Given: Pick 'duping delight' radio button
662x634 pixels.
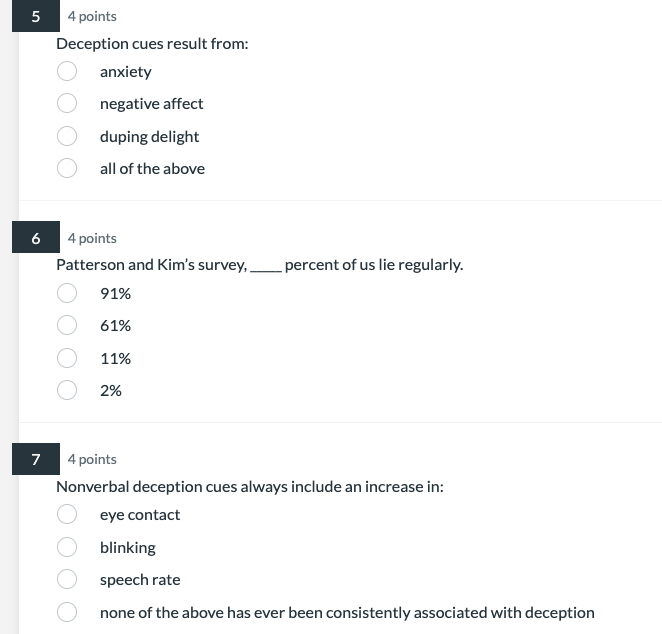Looking at the screenshot, I should (x=67, y=136).
